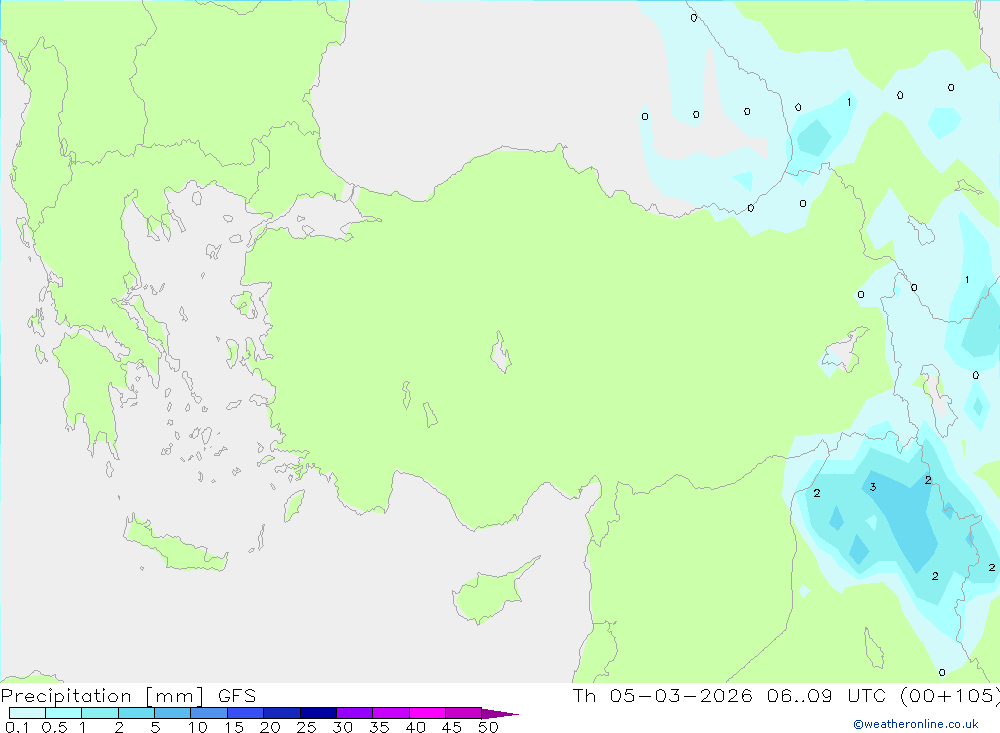
Task: Pick the 40–45 mm magenta legend swatch
Action: point(427,713)
